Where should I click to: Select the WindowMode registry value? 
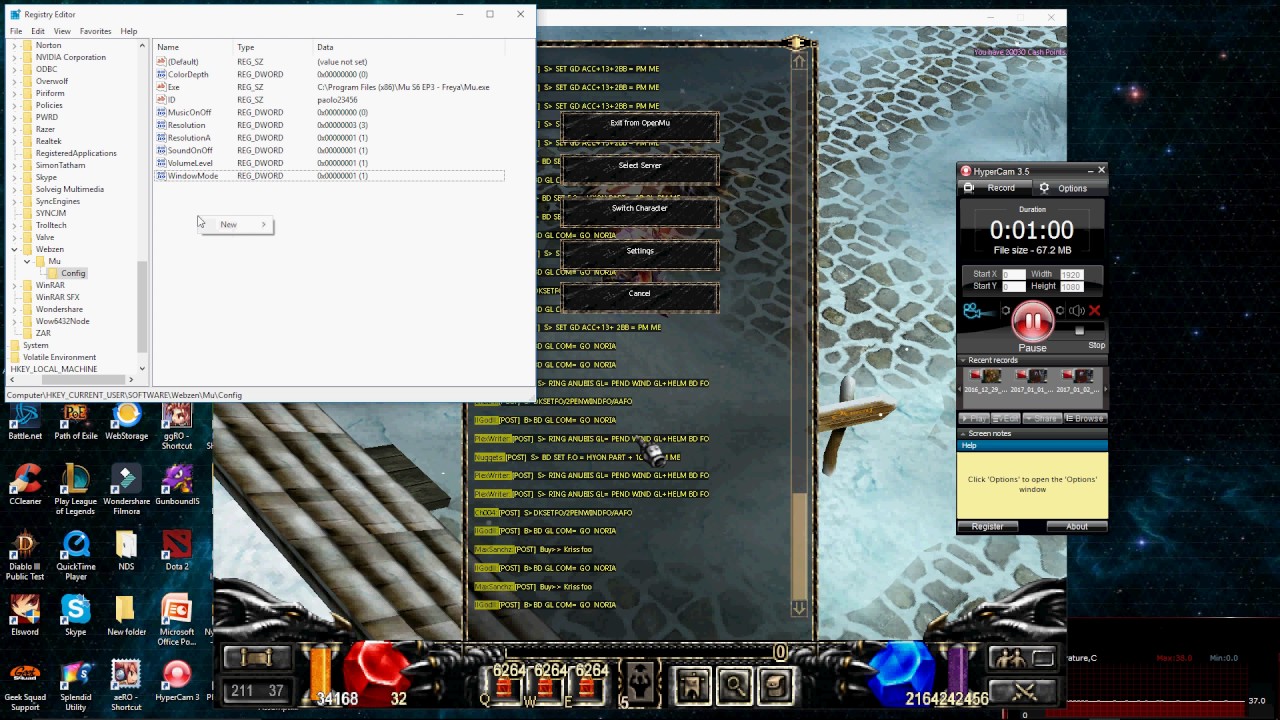tap(193, 176)
